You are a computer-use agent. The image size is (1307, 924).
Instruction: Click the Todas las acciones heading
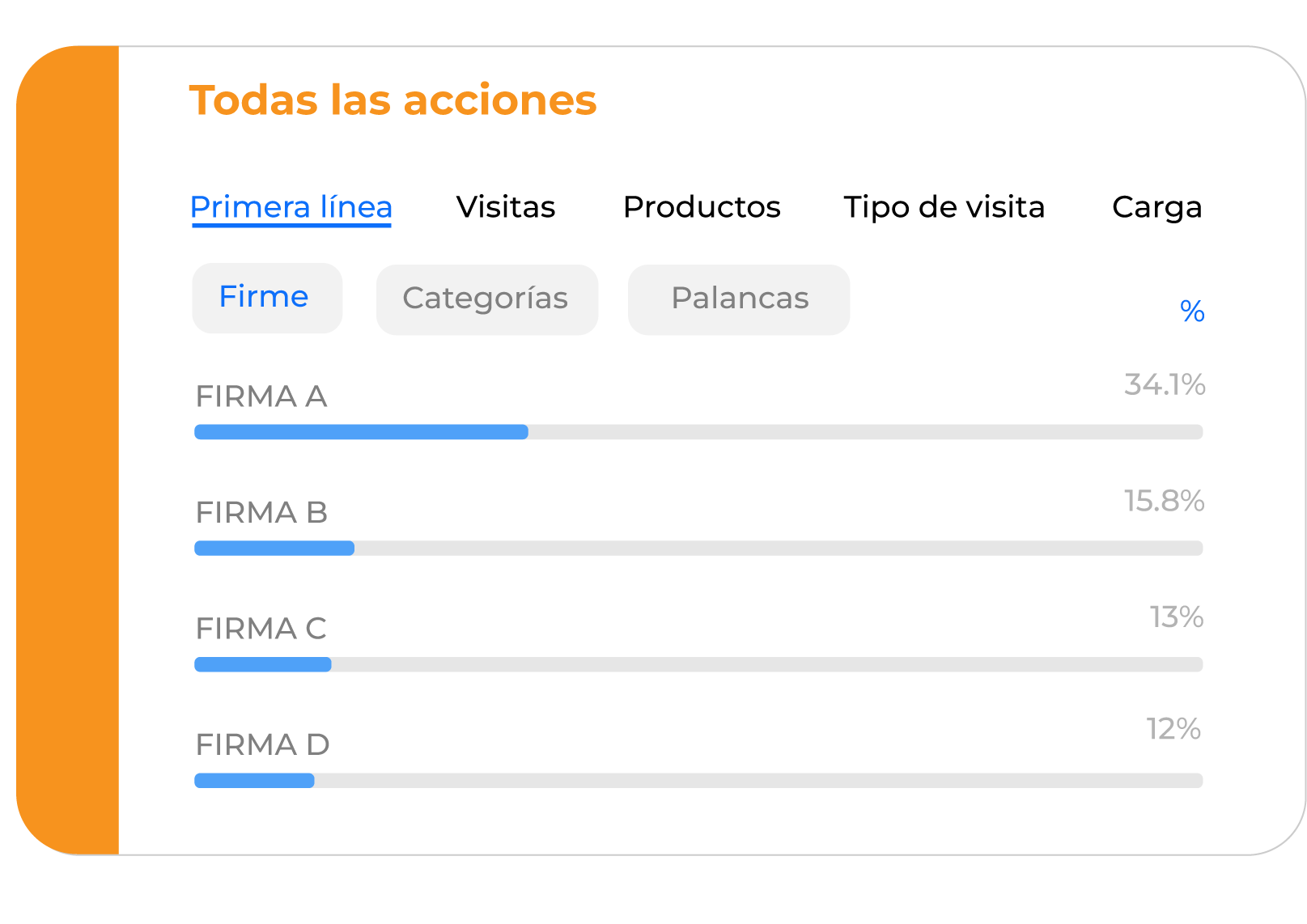pyautogui.click(x=393, y=100)
